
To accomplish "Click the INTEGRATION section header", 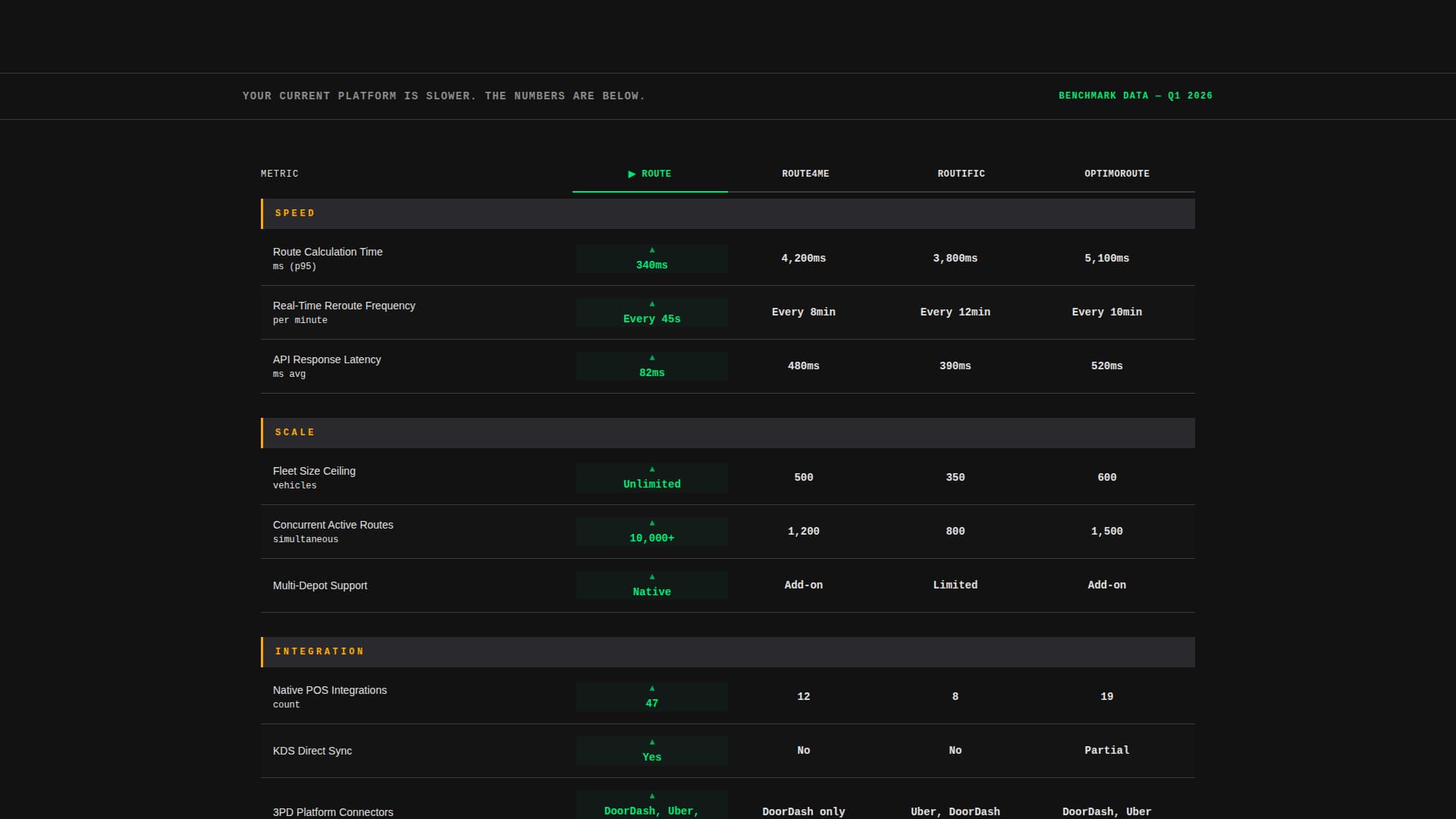I will (728, 652).
